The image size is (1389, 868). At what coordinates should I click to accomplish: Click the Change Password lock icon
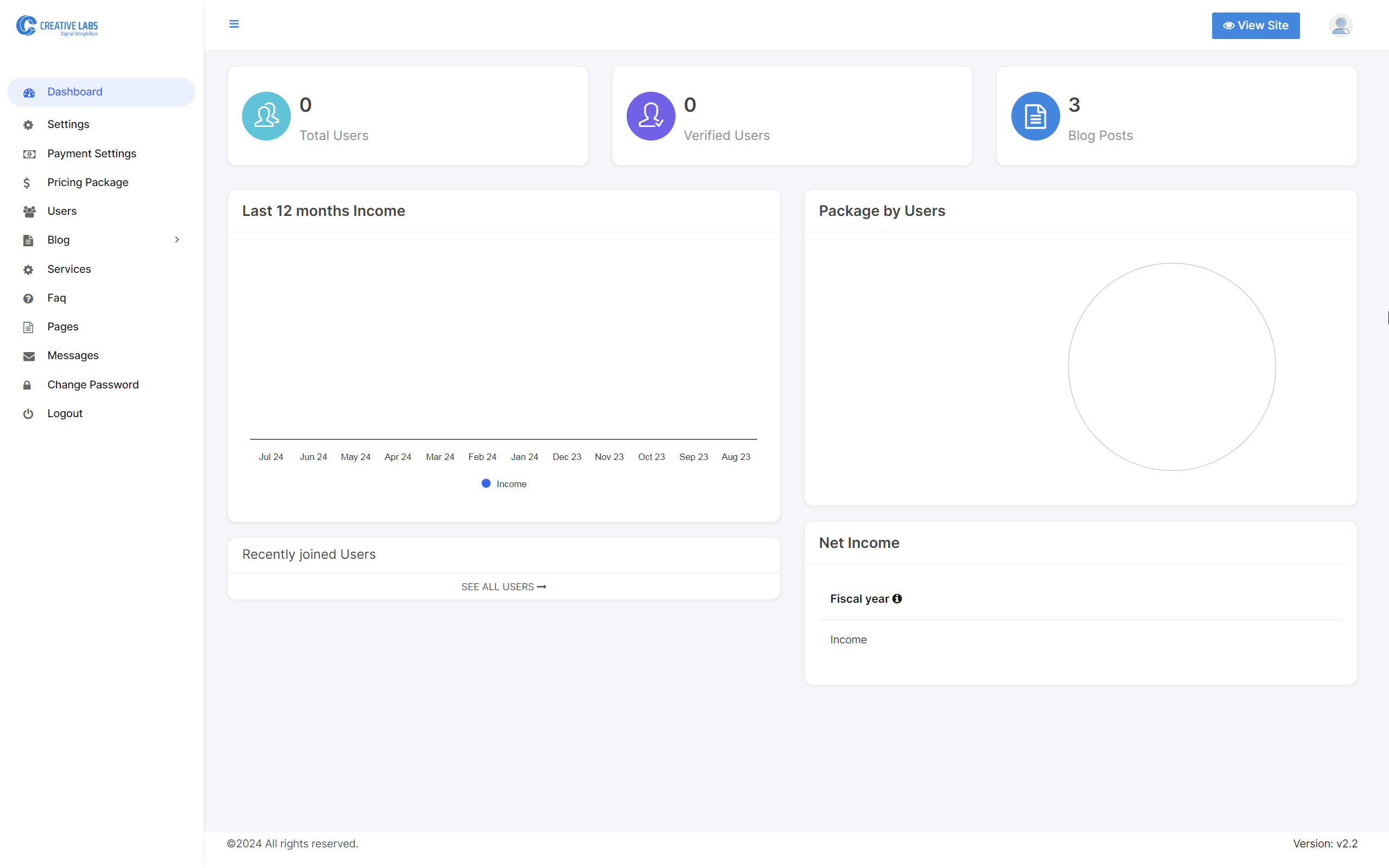(29, 385)
